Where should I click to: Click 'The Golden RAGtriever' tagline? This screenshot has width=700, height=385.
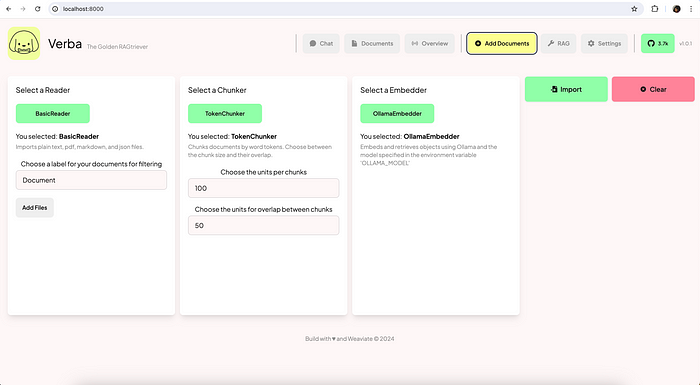tap(117, 47)
